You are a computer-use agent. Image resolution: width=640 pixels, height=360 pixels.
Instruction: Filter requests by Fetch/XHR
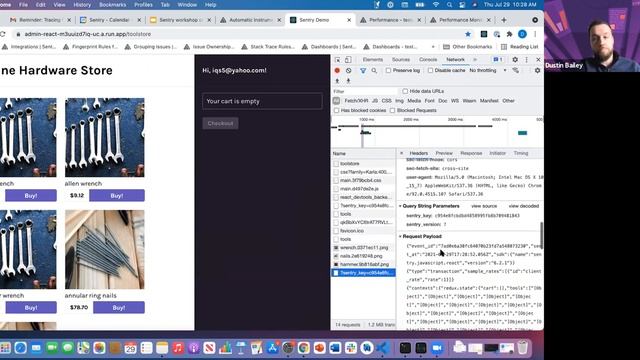click(x=356, y=101)
